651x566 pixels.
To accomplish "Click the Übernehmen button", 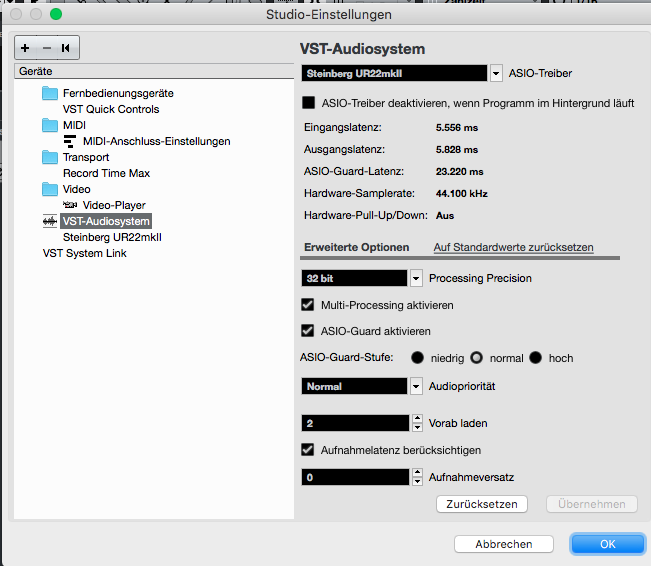I will coord(592,504).
